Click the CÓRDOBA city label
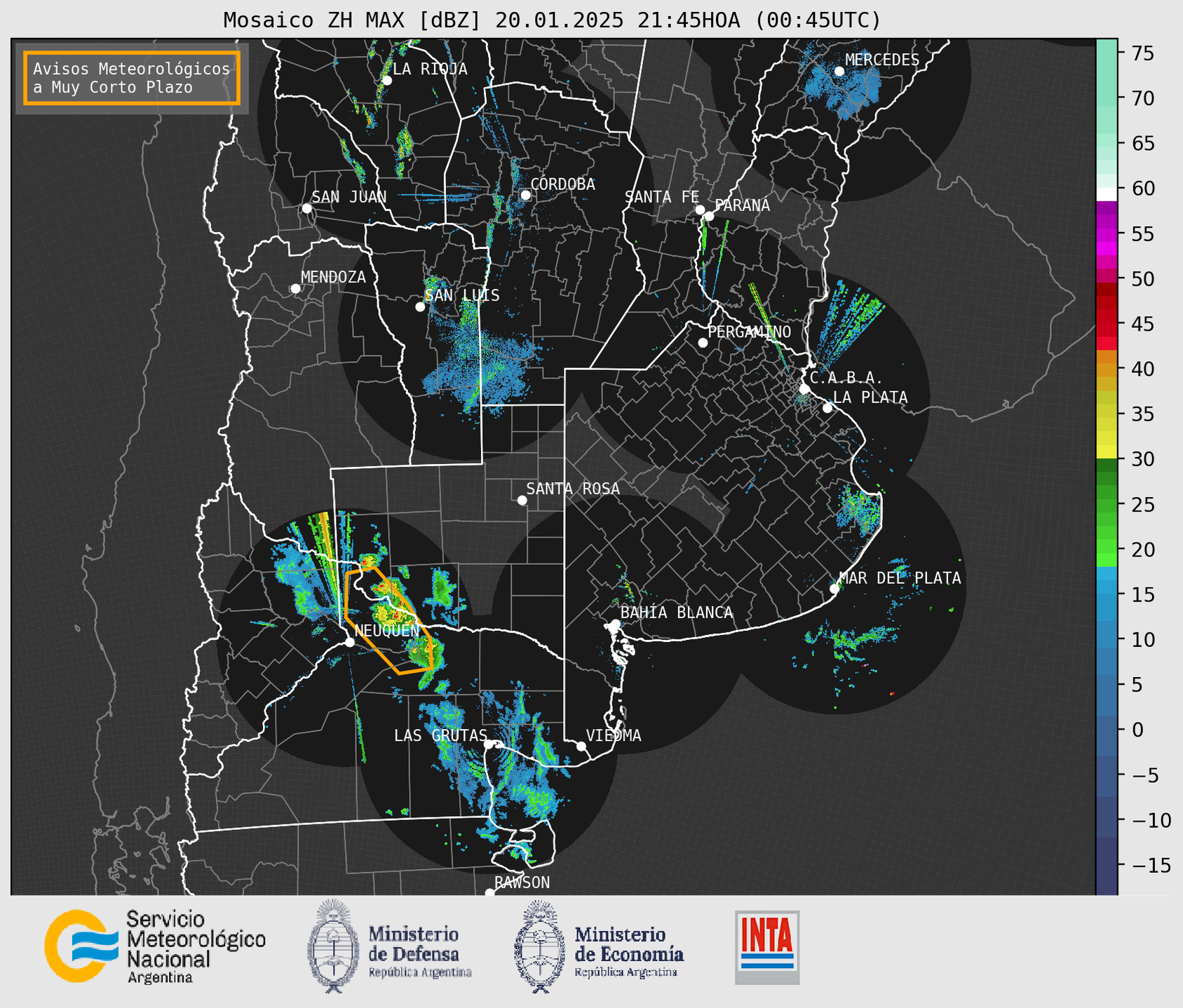1183x1008 pixels. click(562, 184)
